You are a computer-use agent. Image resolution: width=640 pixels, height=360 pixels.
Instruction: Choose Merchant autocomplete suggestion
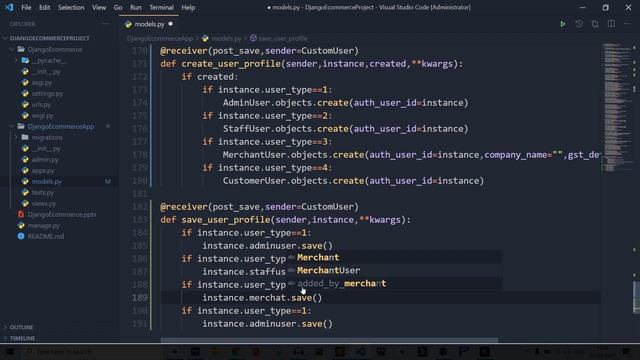point(394,258)
